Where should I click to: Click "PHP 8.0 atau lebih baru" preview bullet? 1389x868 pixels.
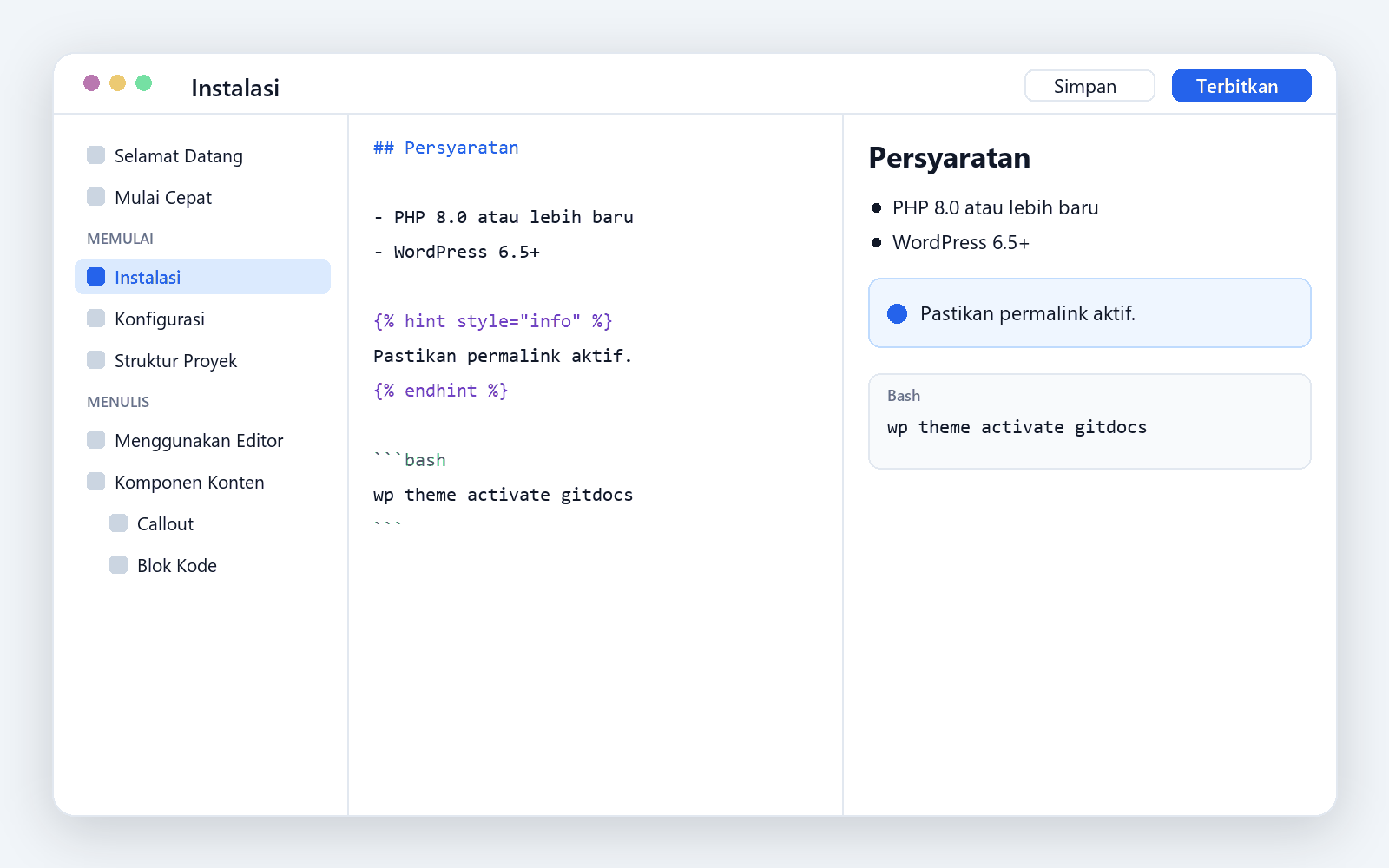click(x=996, y=207)
